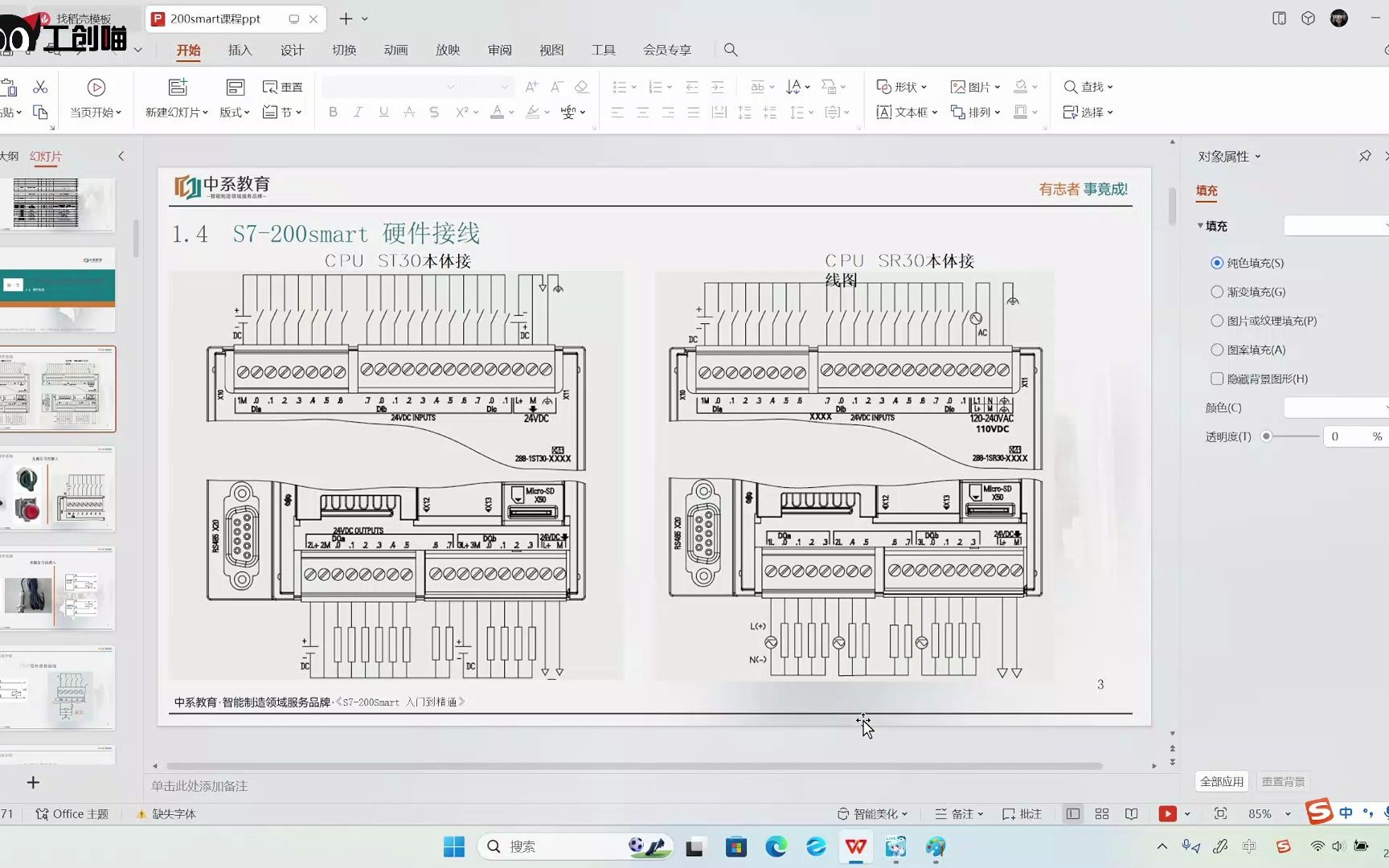Toggle hide background graphics checkbox
The image size is (1389, 868).
[x=1217, y=379]
